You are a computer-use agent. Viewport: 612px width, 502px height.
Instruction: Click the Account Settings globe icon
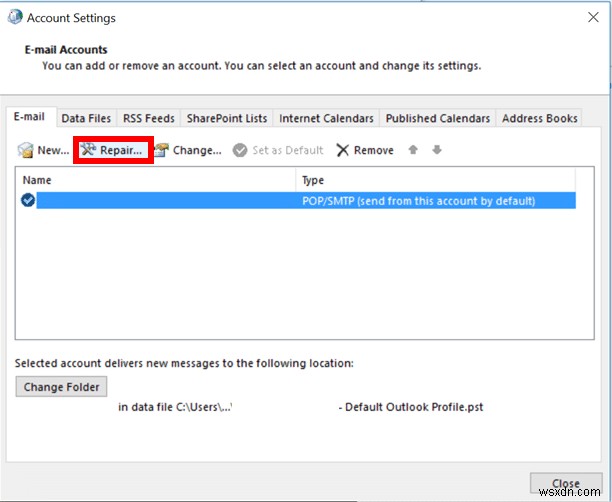click(x=15, y=17)
